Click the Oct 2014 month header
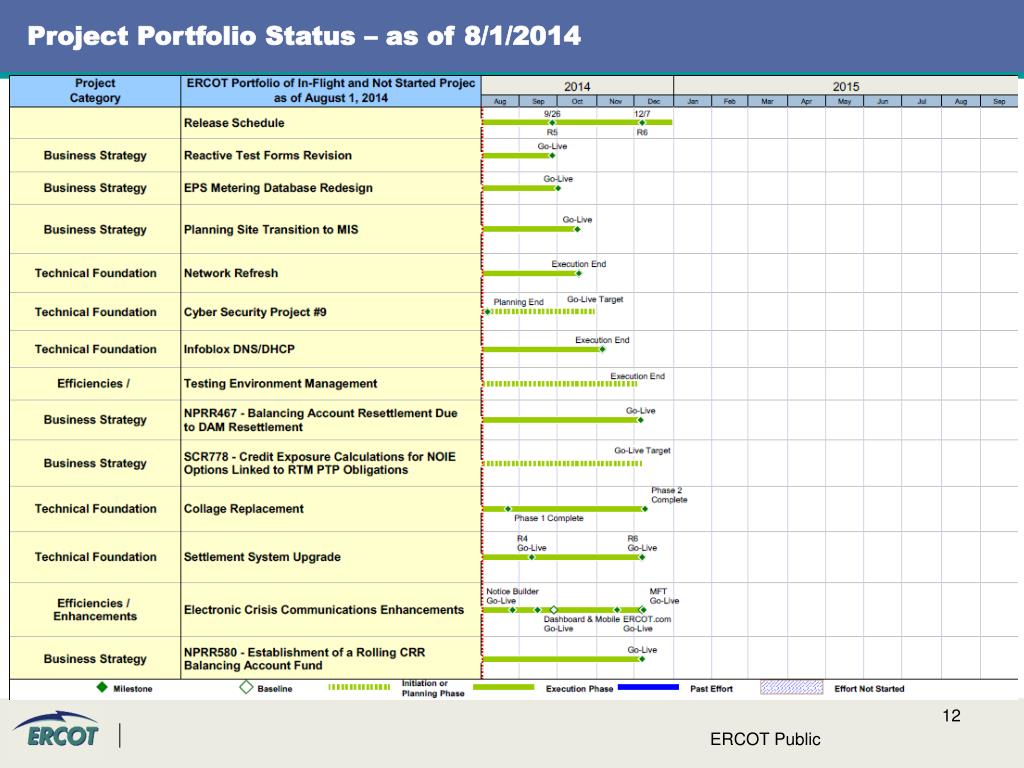 pyautogui.click(x=577, y=101)
